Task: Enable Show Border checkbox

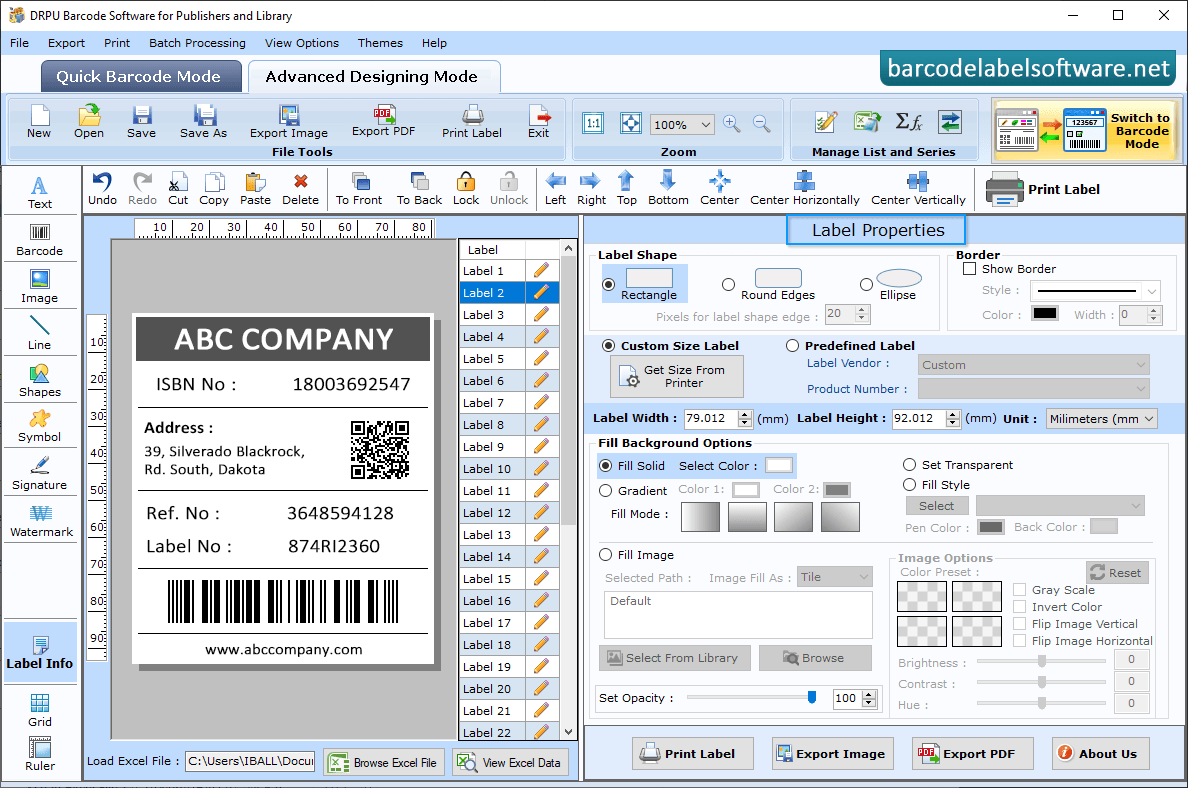Action: (x=969, y=269)
